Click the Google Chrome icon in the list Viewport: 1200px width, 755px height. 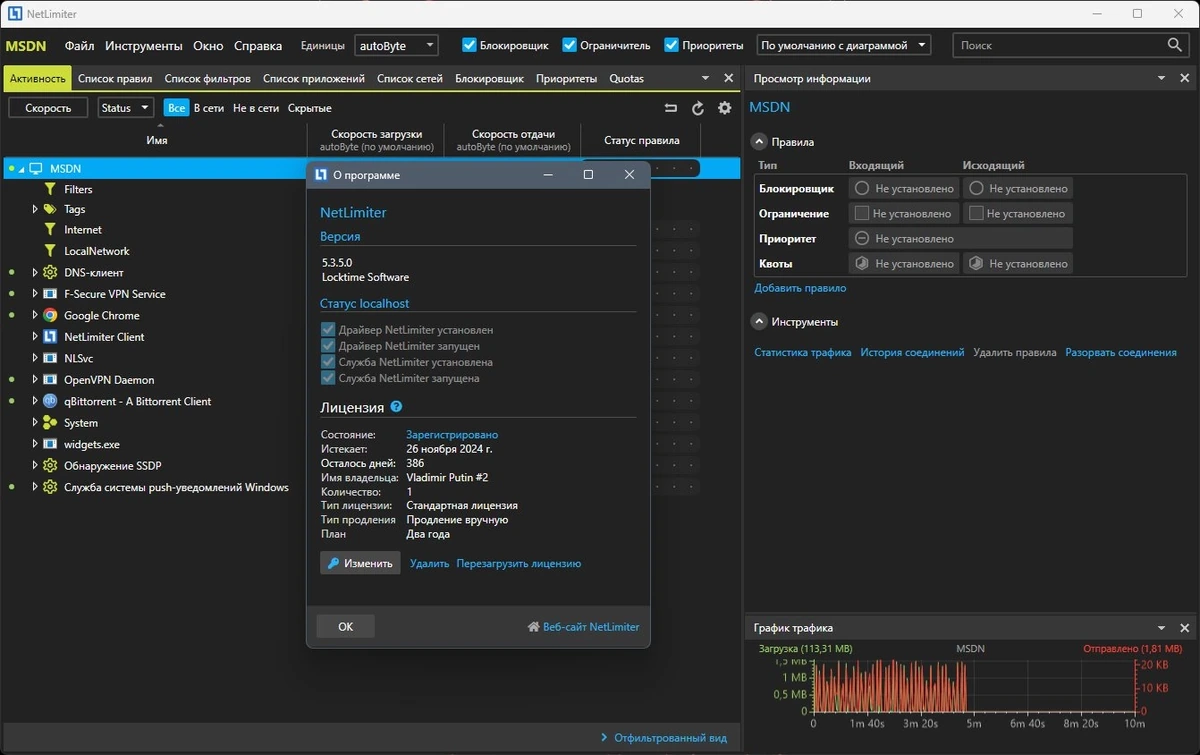49,315
